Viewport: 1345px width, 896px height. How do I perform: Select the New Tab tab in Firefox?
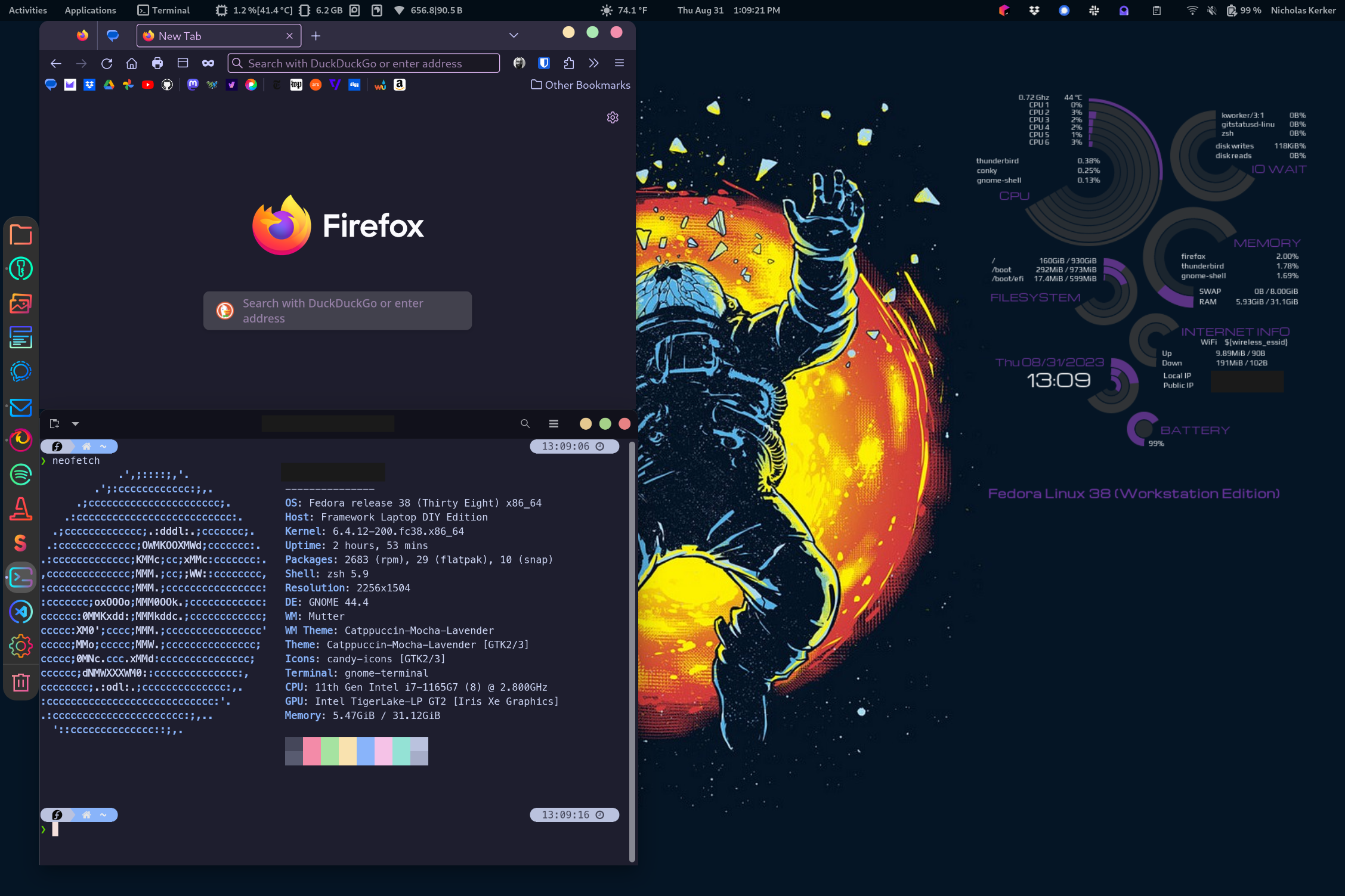point(218,36)
